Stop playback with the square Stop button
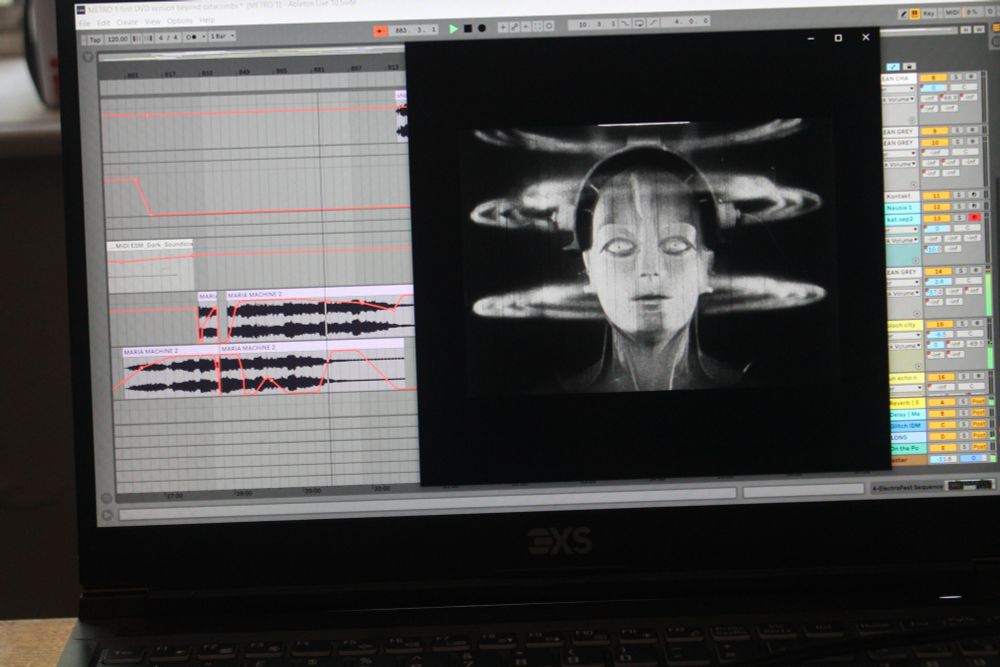Screen dimensions: 1000x667 (468, 29)
